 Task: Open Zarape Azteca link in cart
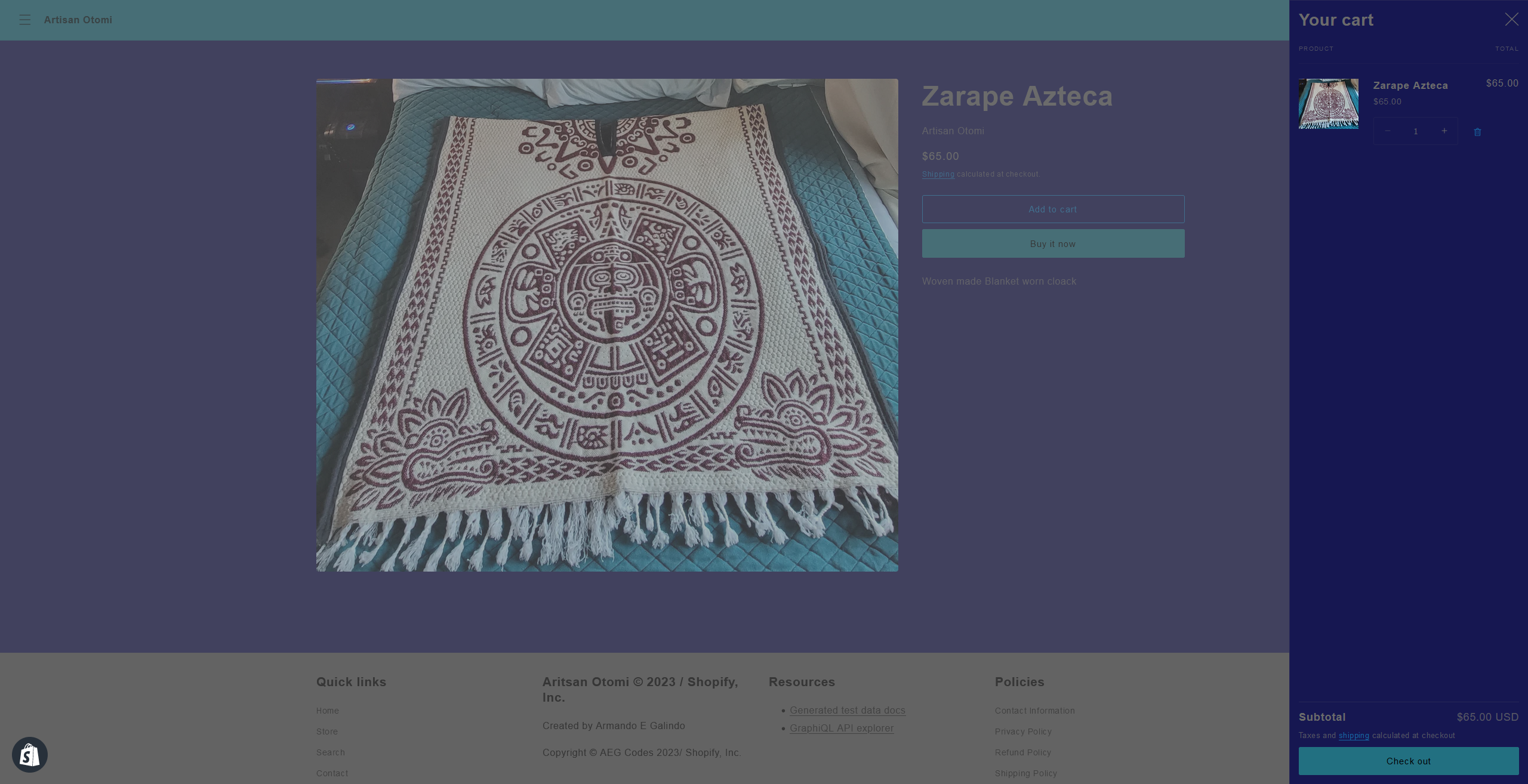coord(1410,85)
